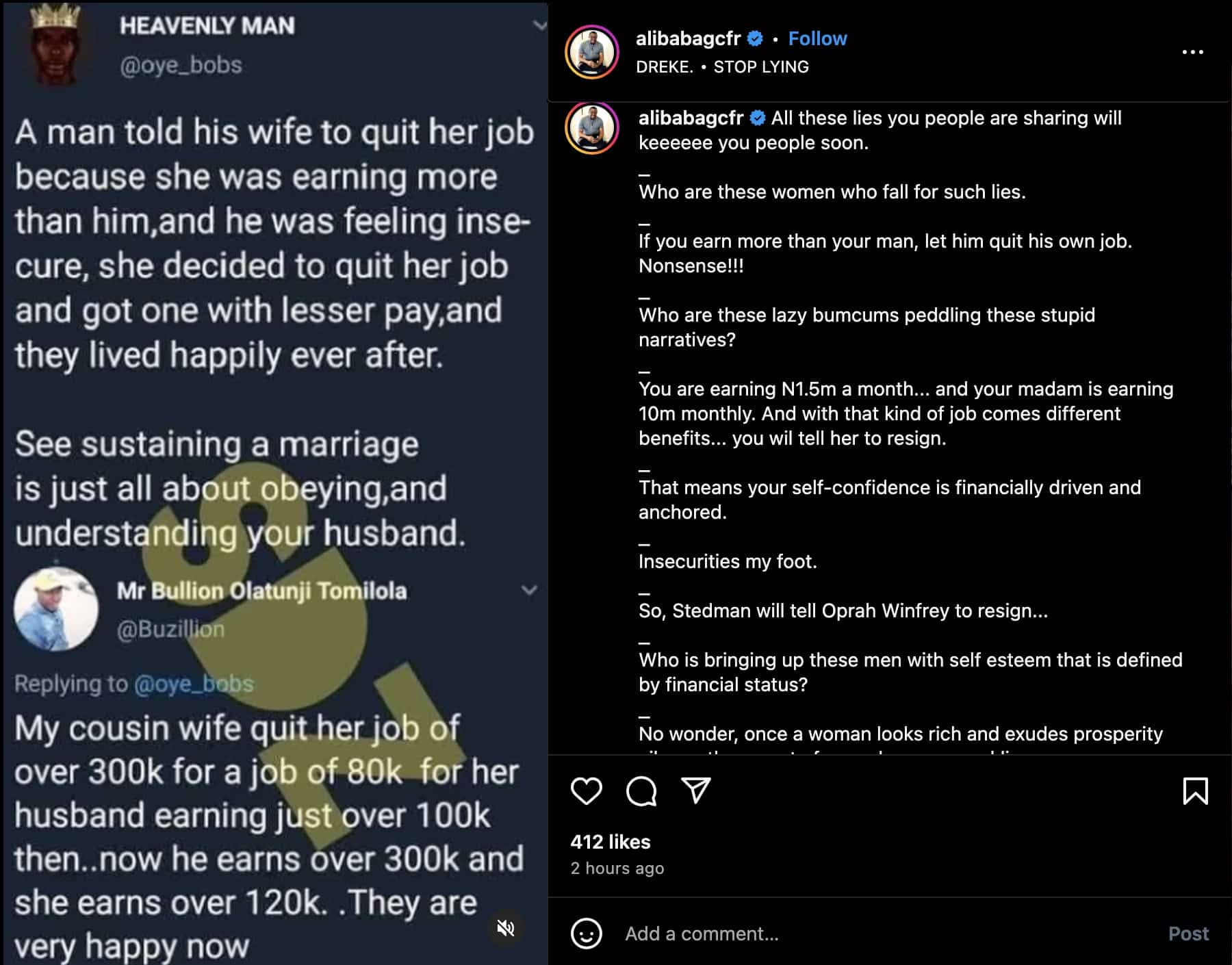Expand the chevron on the HEAVENLY MAN tweet

(539, 26)
